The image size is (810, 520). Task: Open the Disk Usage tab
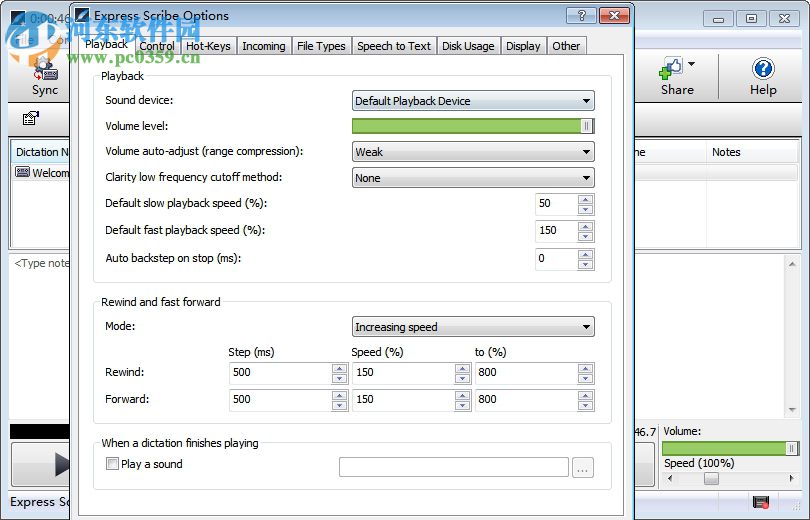point(468,46)
